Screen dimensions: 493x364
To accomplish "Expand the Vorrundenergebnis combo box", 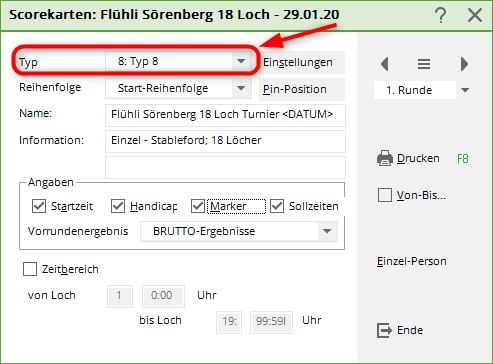I will tap(327, 231).
